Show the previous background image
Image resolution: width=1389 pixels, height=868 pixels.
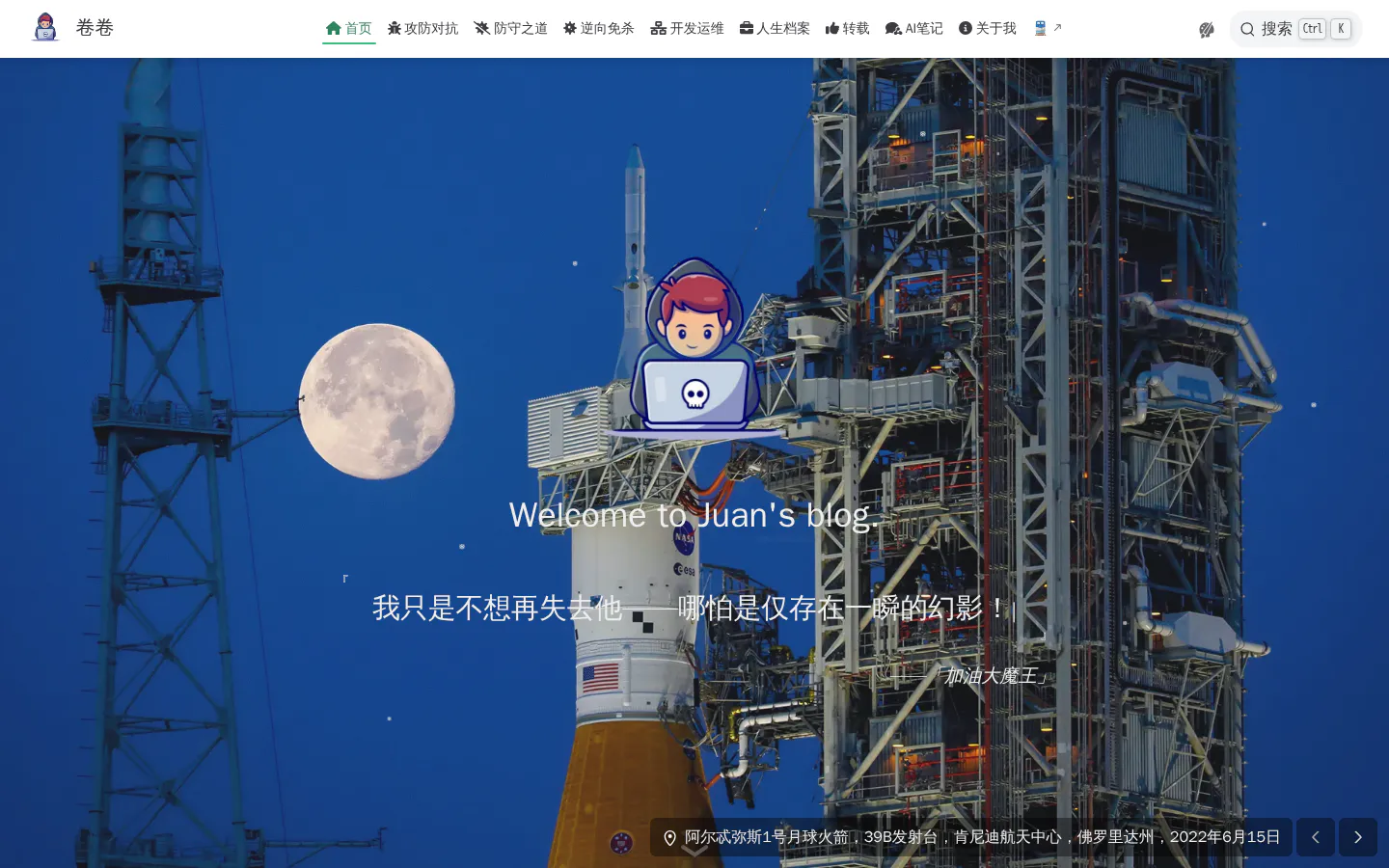pos(1316,837)
